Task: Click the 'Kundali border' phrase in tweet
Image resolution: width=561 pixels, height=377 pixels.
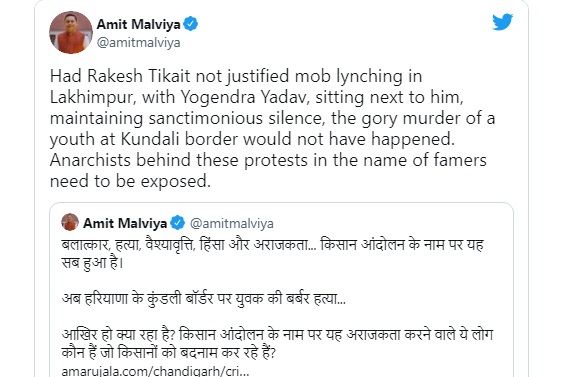Action: (x=179, y=139)
